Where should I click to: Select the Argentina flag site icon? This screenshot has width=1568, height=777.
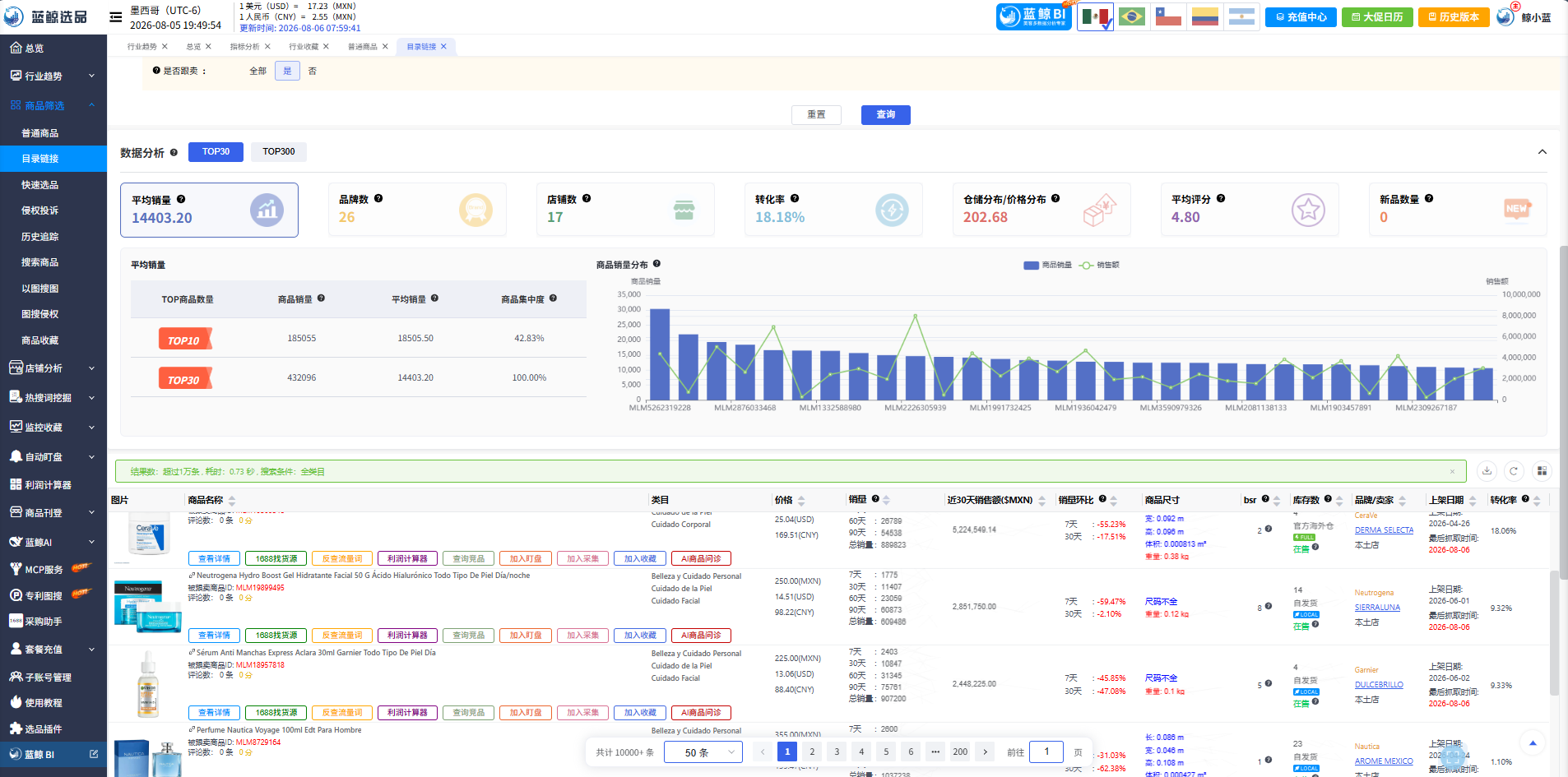pos(1241,16)
